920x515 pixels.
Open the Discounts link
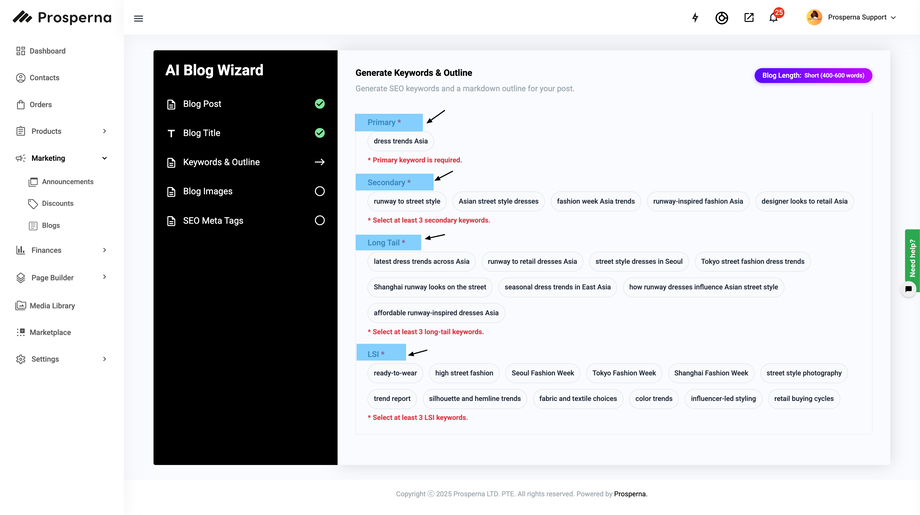click(x=58, y=204)
